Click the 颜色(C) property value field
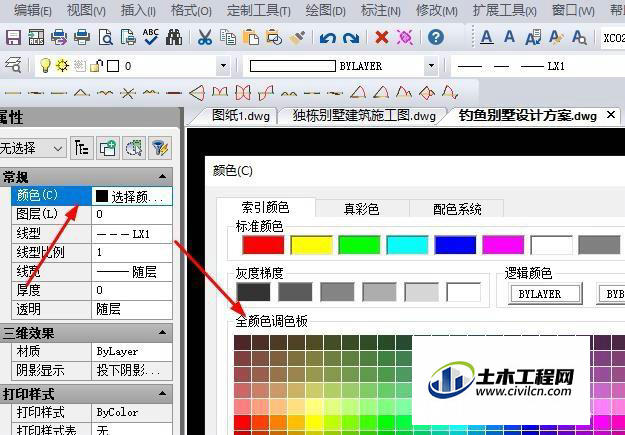The width and height of the screenshot is (625, 435). tap(132, 196)
